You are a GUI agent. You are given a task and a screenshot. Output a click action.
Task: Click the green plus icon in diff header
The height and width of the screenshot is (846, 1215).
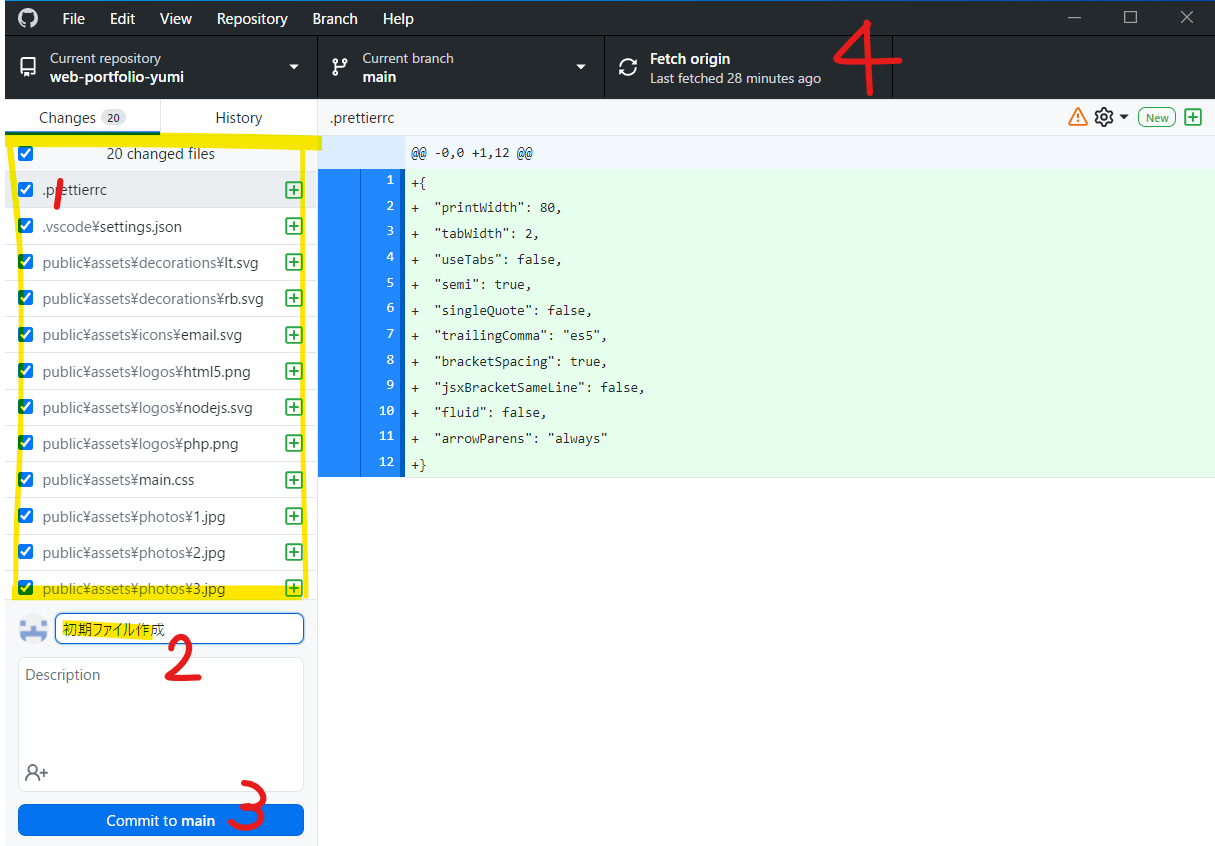1193,117
